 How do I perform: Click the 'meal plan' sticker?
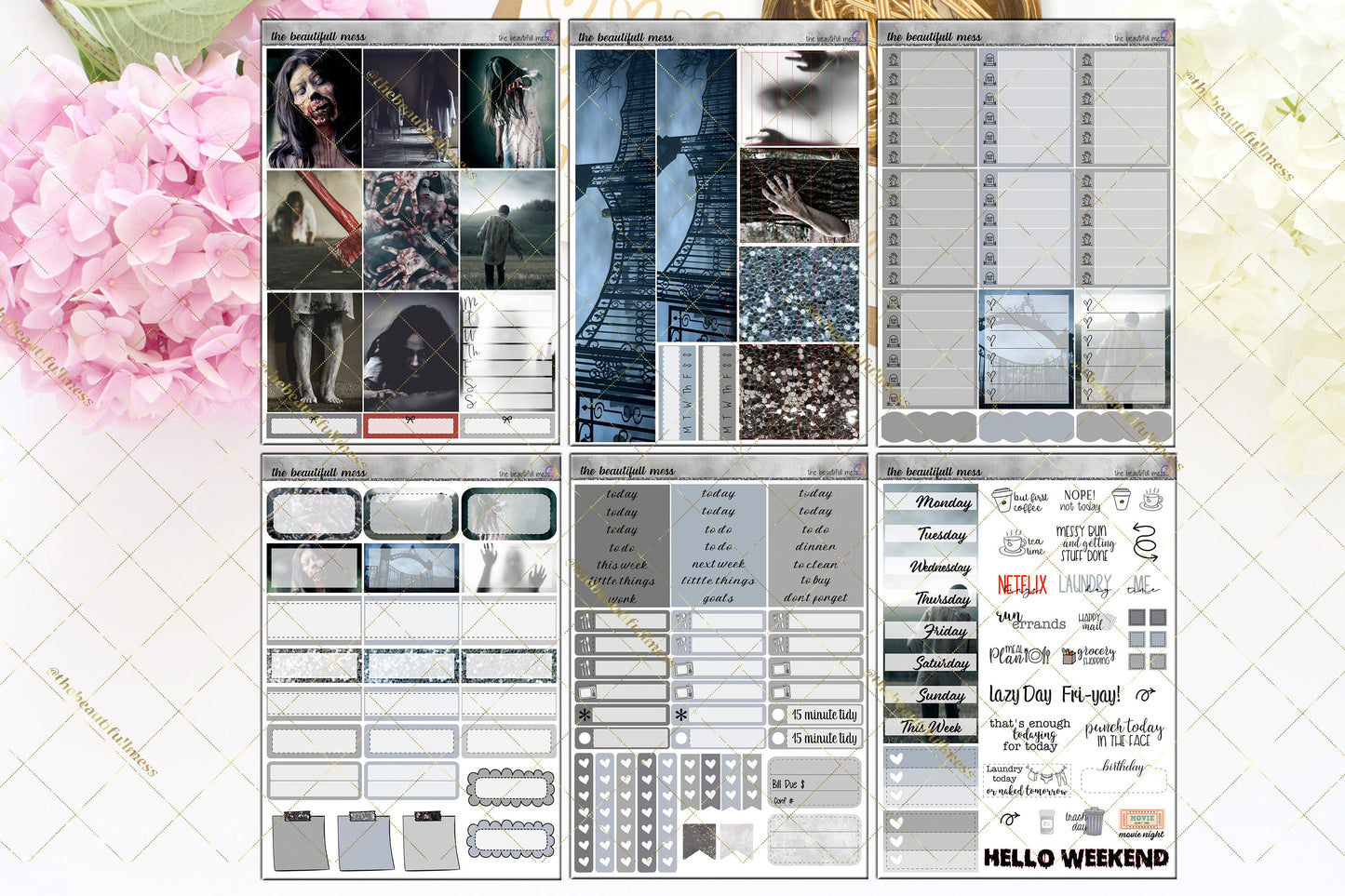click(1019, 655)
